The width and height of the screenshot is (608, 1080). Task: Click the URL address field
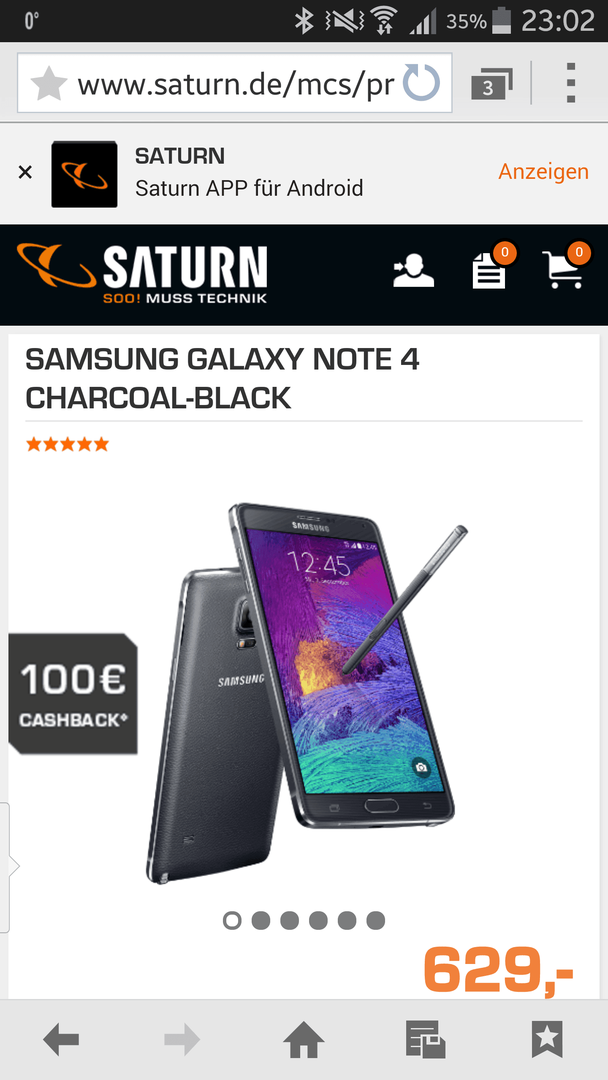point(235,83)
